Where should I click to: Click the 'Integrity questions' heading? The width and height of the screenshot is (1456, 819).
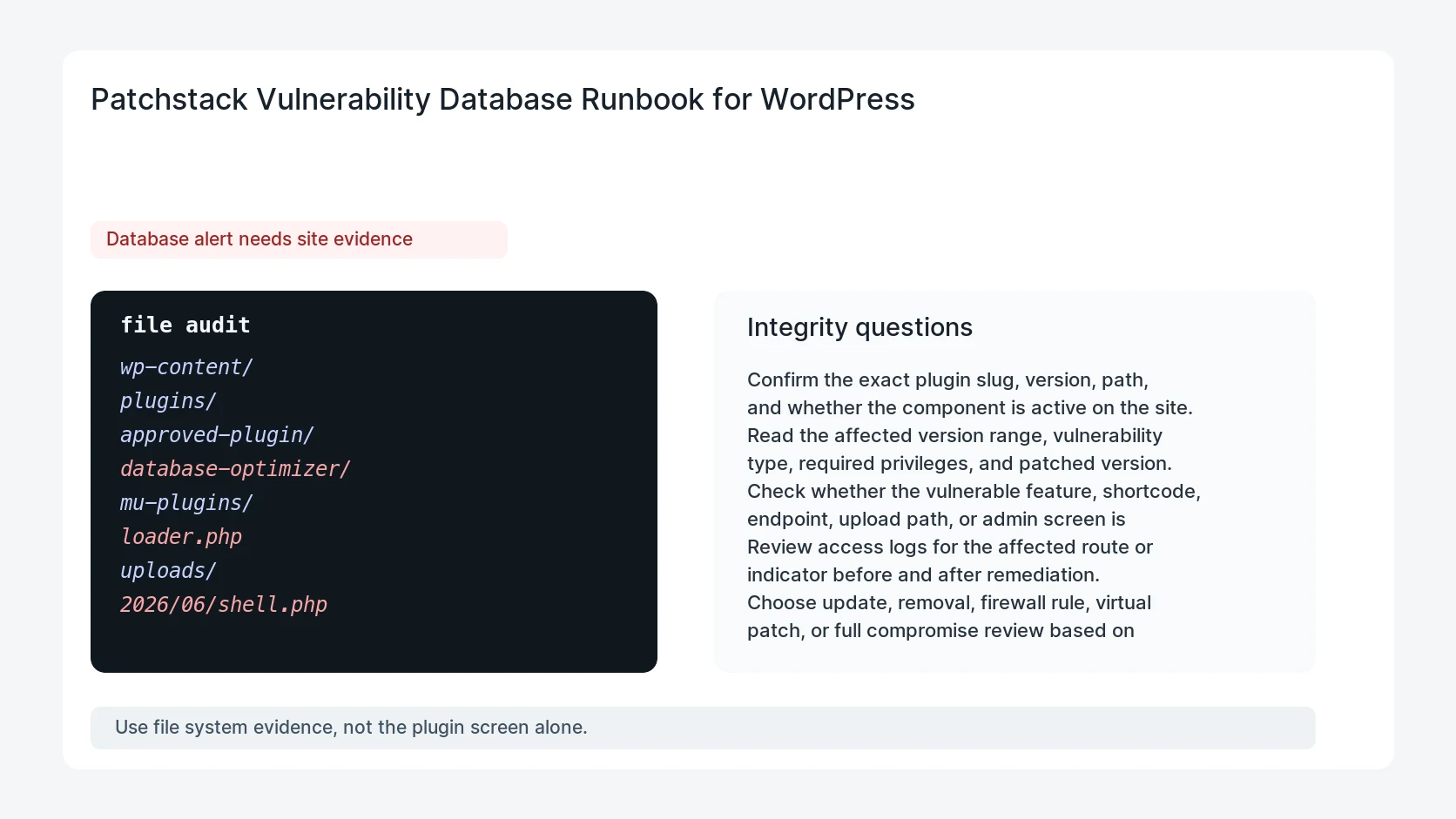[x=859, y=327]
